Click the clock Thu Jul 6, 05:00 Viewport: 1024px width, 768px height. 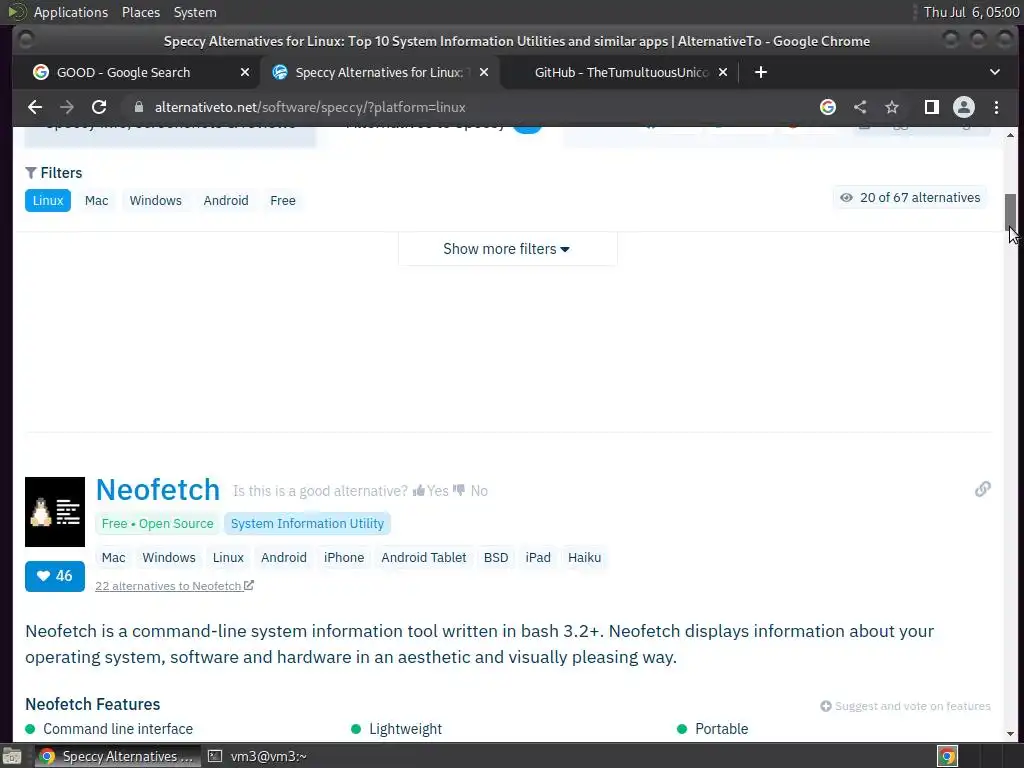[971, 12]
